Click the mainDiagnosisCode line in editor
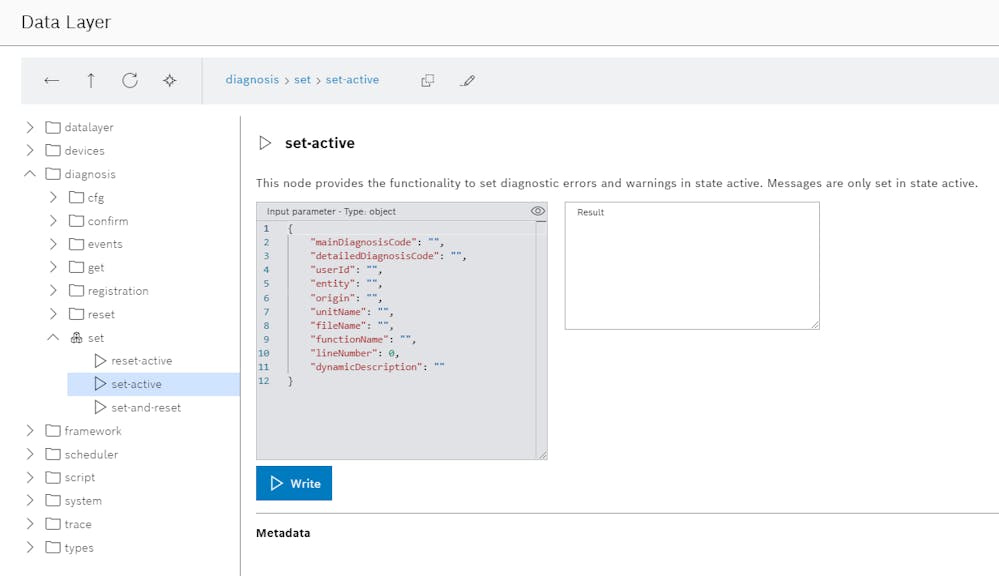Image resolution: width=999 pixels, height=576 pixels. [377, 242]
